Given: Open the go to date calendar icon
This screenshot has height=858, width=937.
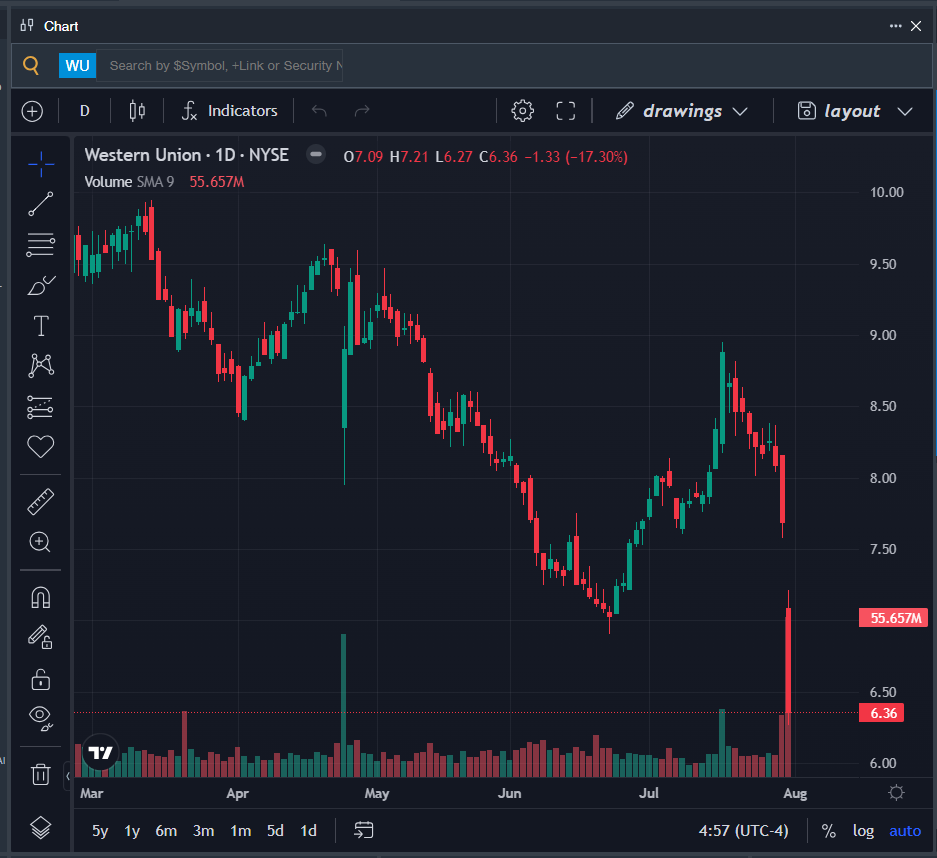Looking at the screenshot, I should point(363,831).
